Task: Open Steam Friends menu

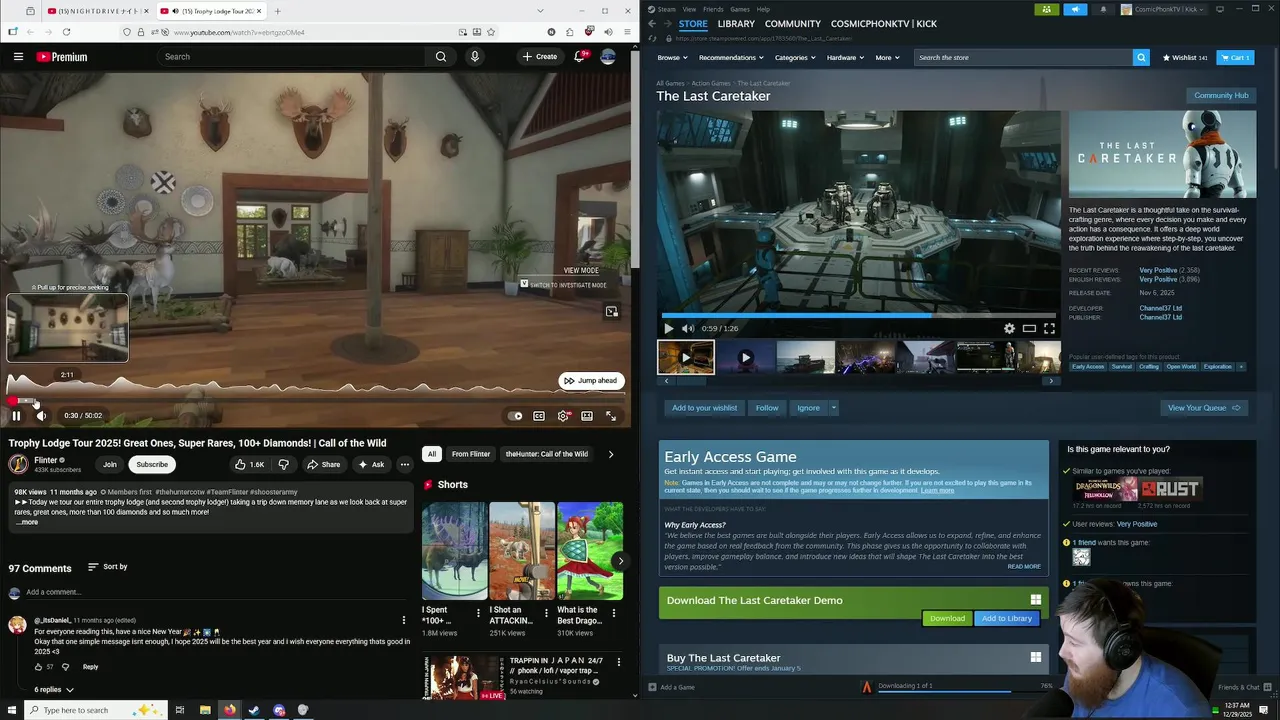Action: 713,9
